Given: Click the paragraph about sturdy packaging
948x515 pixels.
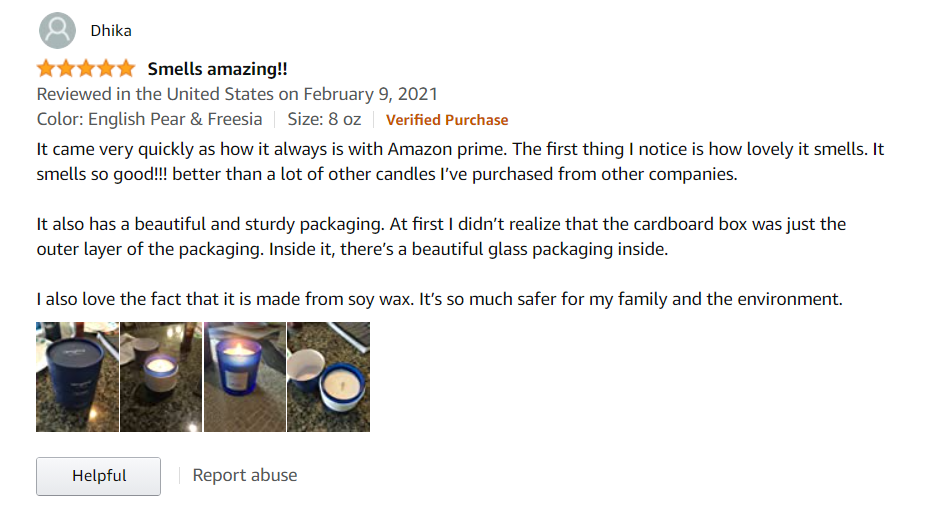Looking at the screenshot, I should click(x=441, y=236).
